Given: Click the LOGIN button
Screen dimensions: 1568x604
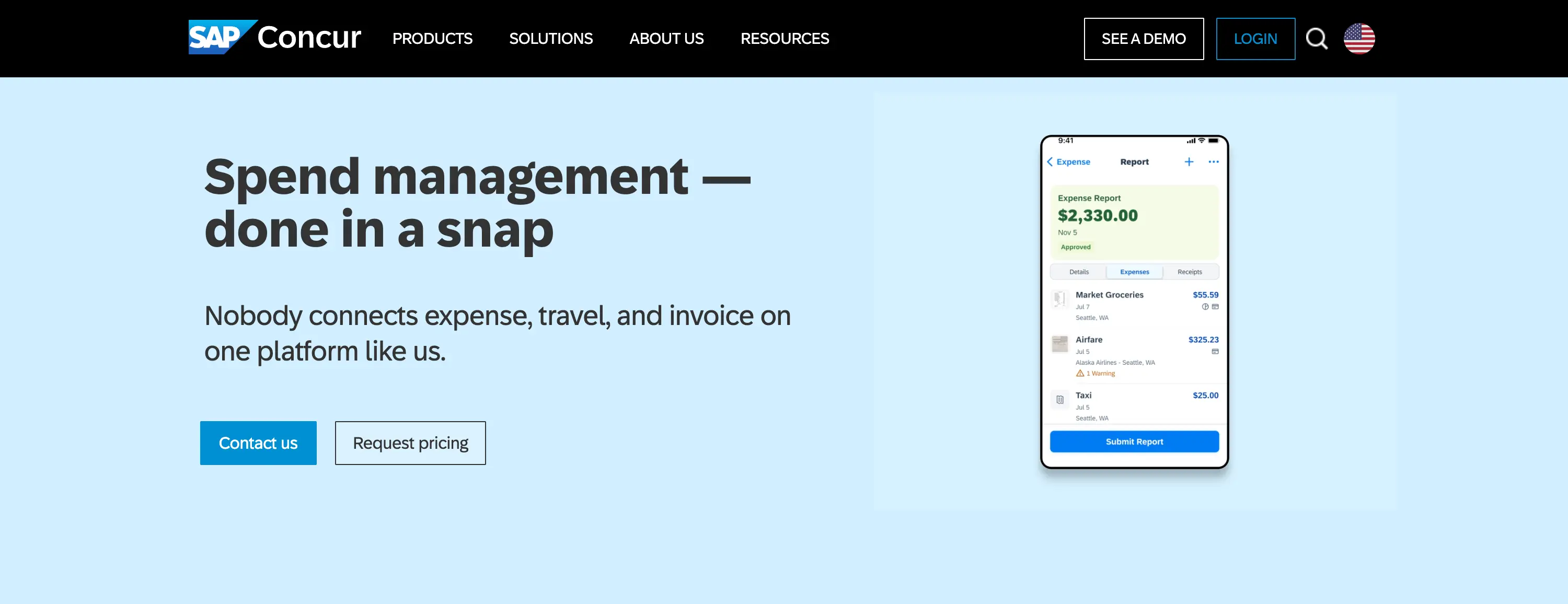Looking at the screenshot, I should (x=1255, y=39).
